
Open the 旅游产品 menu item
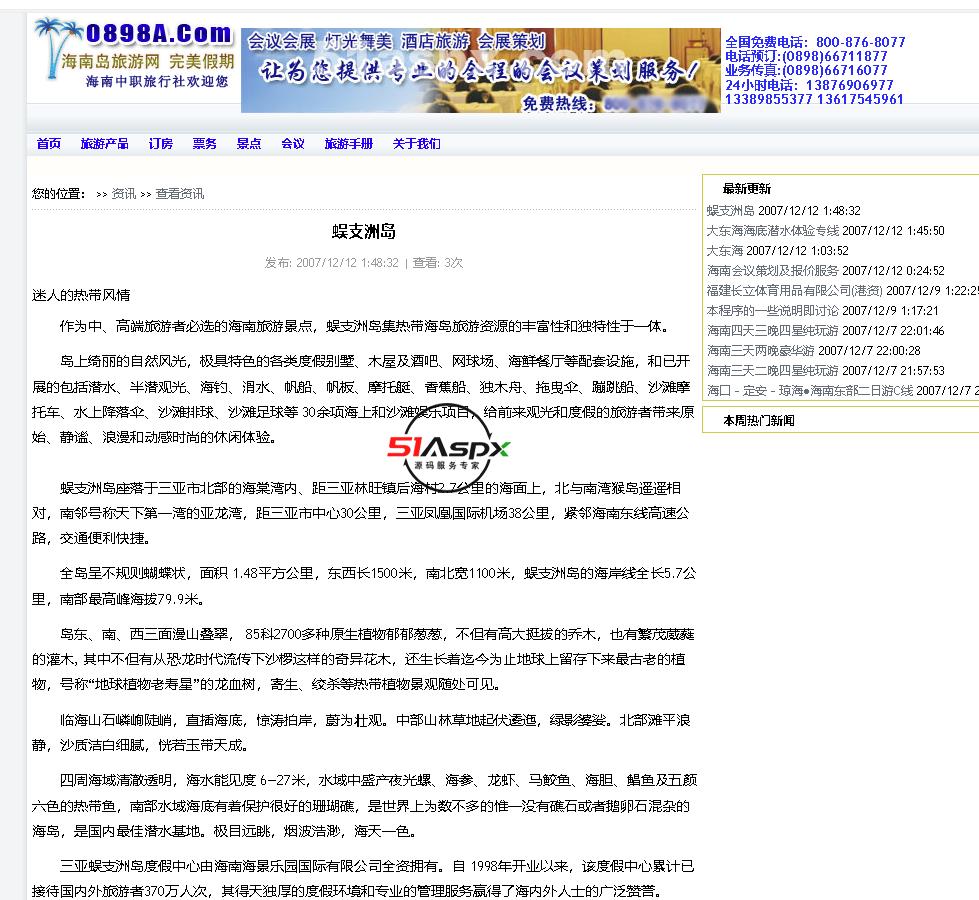coord(104,144)
